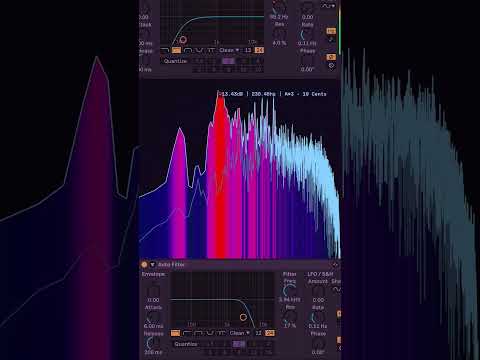Click the purple highlighted Quantize value in lower filter
The width and height of the screenshot is (480, 360).
click(x=239, y=344)
